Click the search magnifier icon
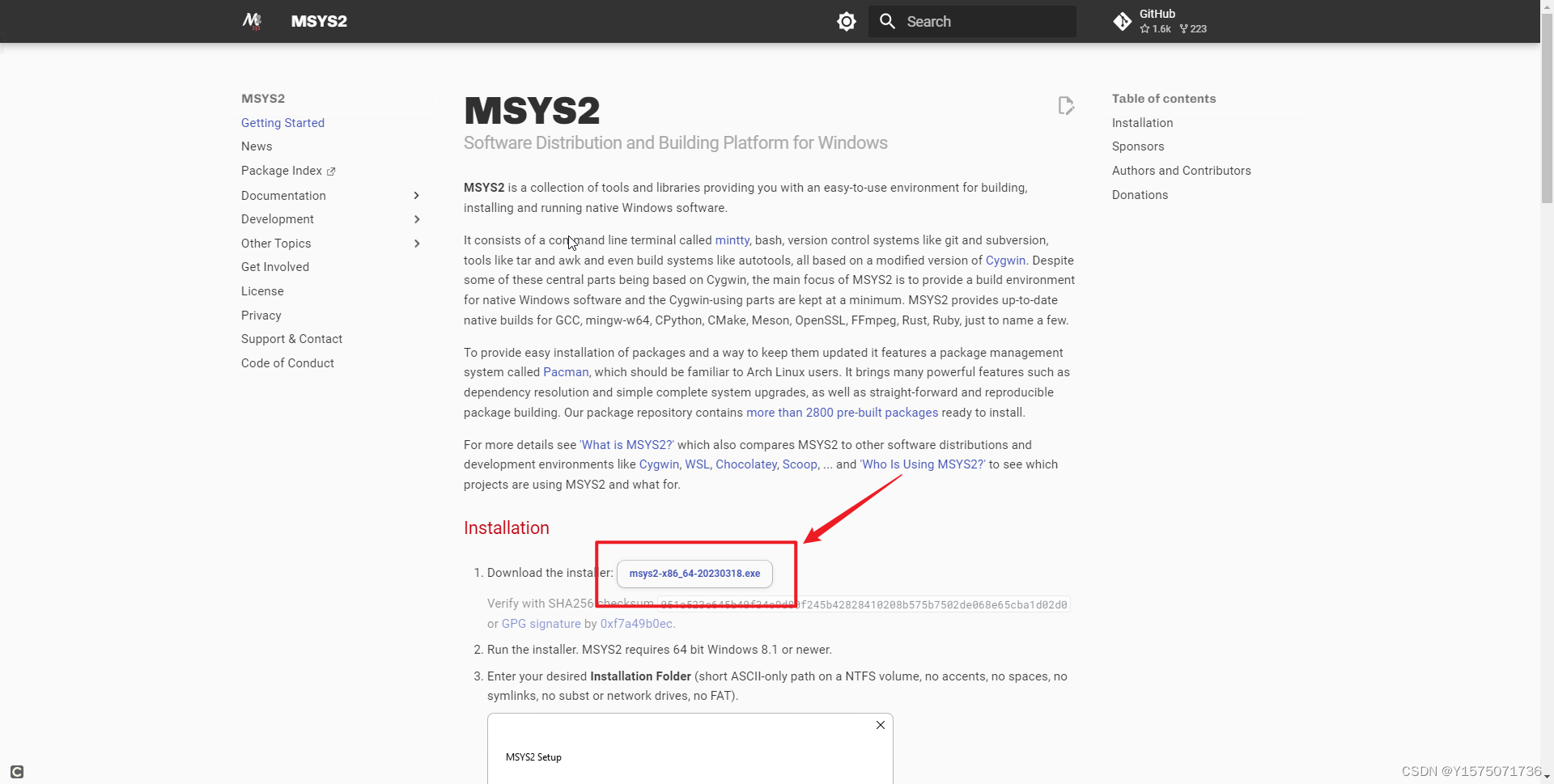Viewport: 1554px width, 784px height. tap(888, 21)
